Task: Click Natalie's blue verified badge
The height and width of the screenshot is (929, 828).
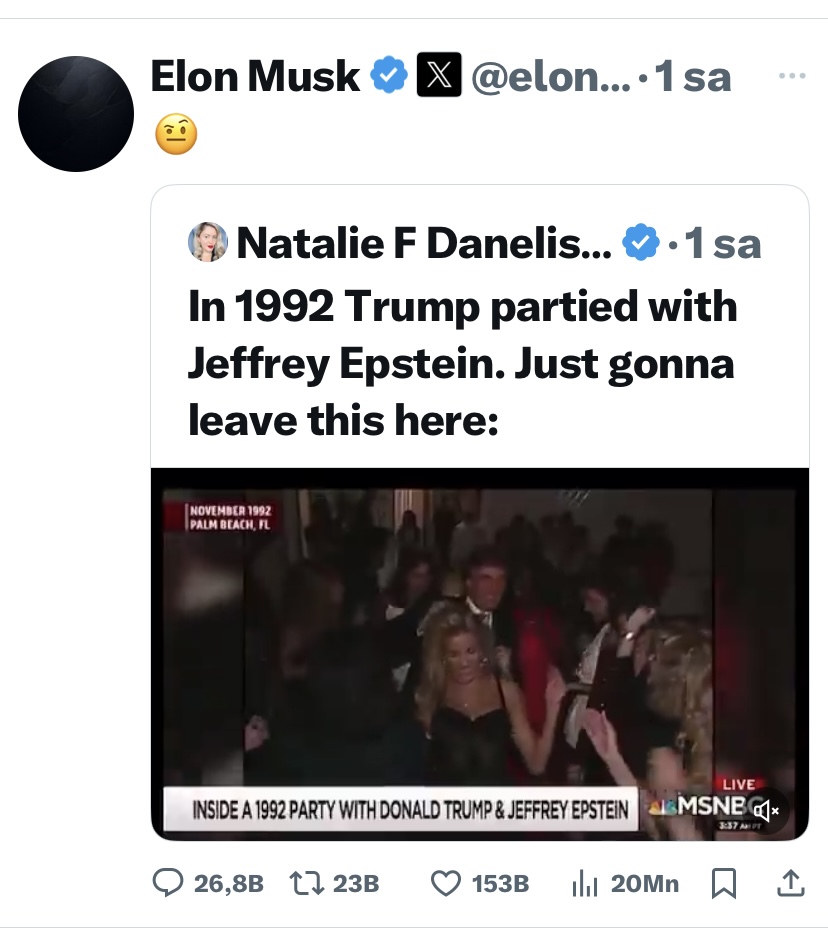Action: click(641, 243)
